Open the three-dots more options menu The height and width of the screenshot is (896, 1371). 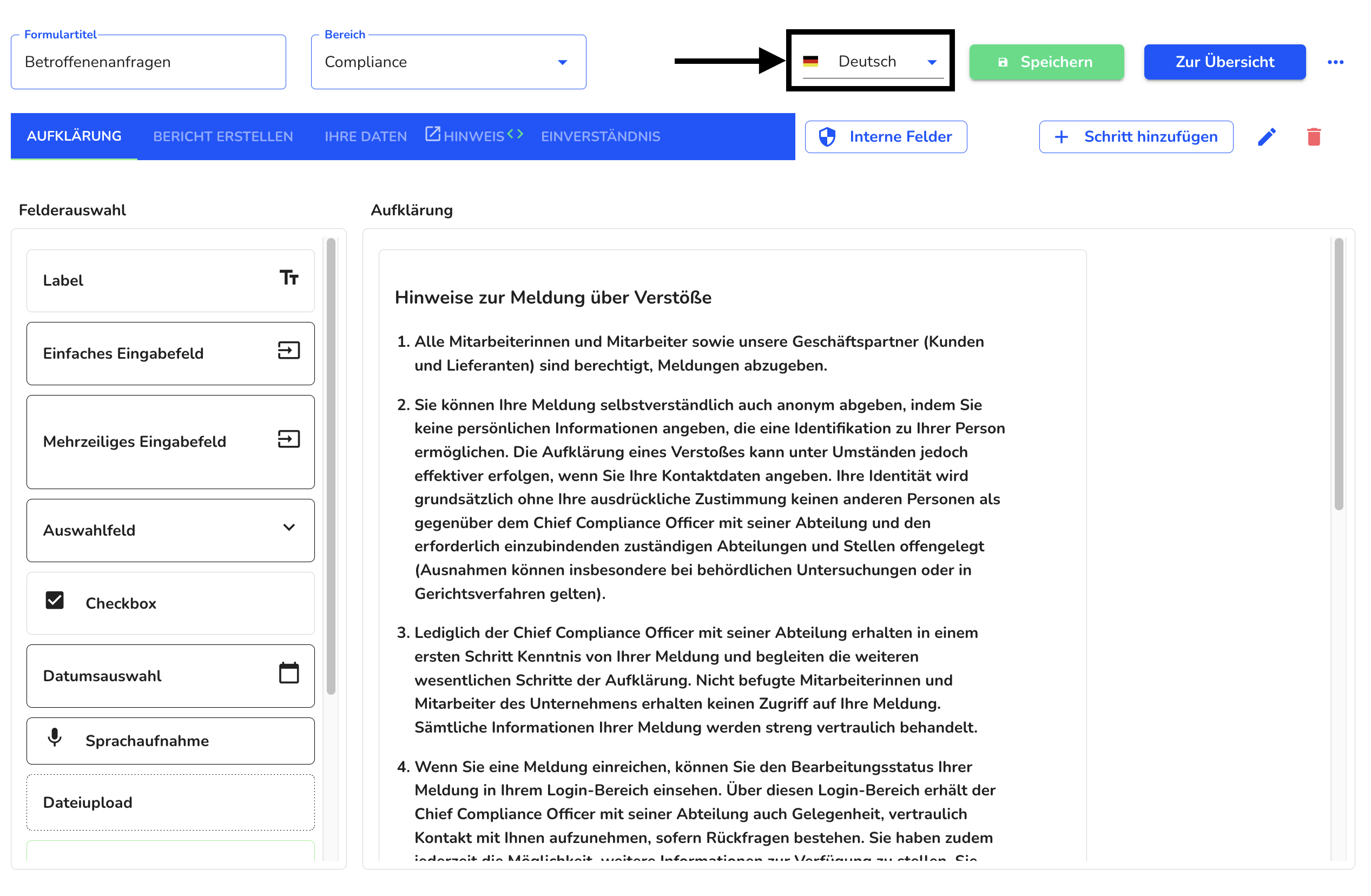pyautogui.click(x=1335, y=62)
